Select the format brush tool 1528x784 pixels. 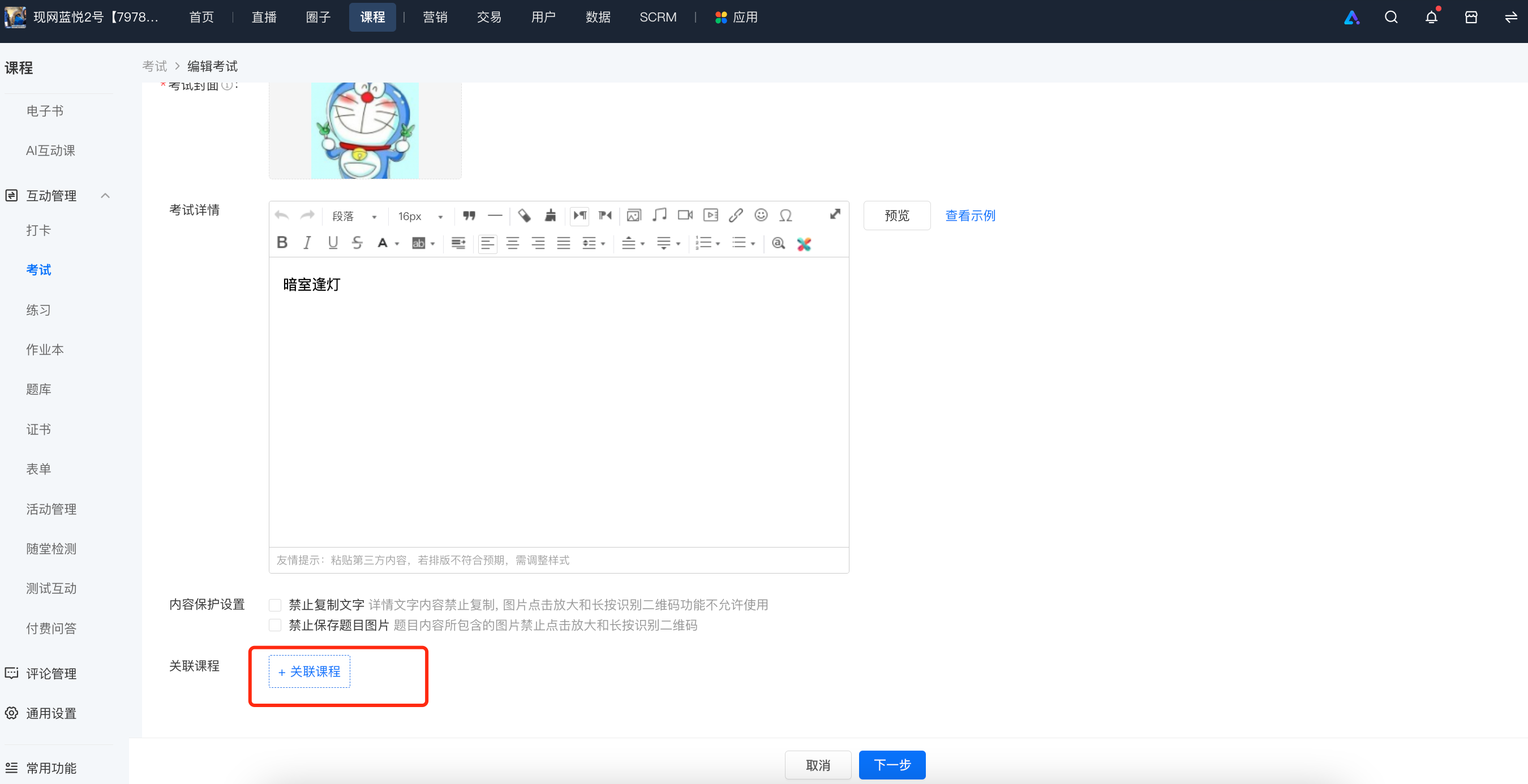551,216
